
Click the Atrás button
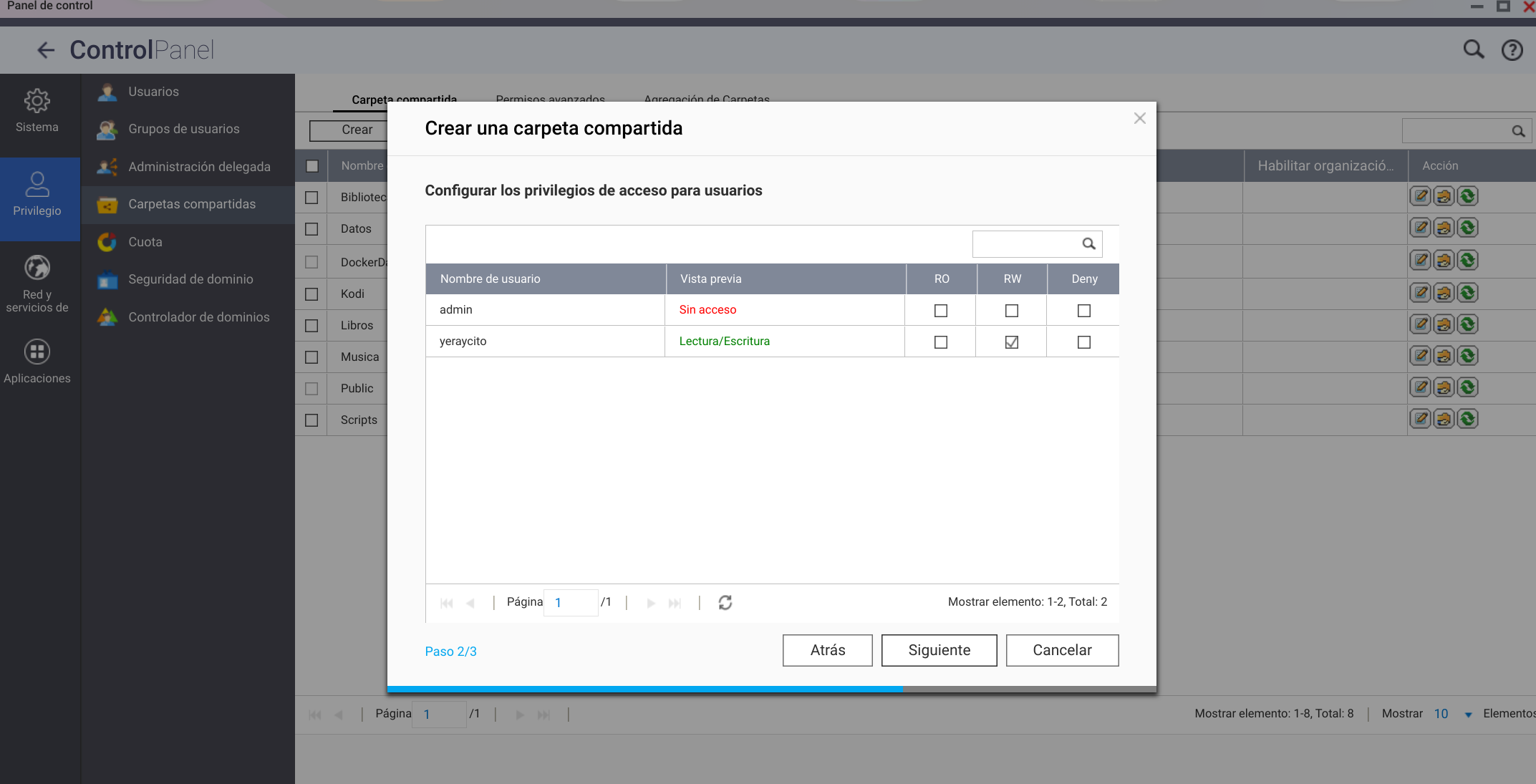click(x=827, y=650)
